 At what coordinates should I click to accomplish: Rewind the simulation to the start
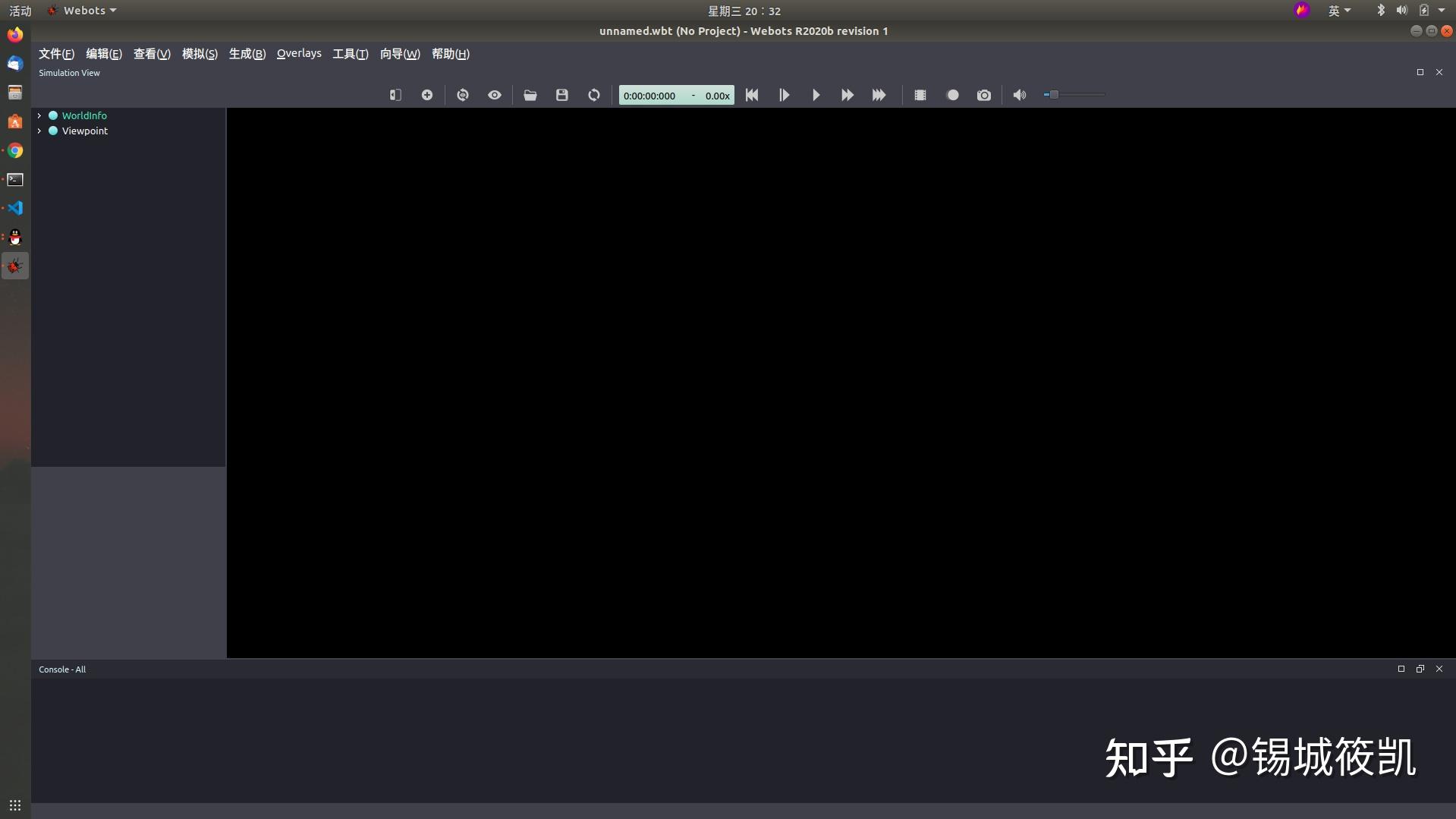tap(751, 95)
